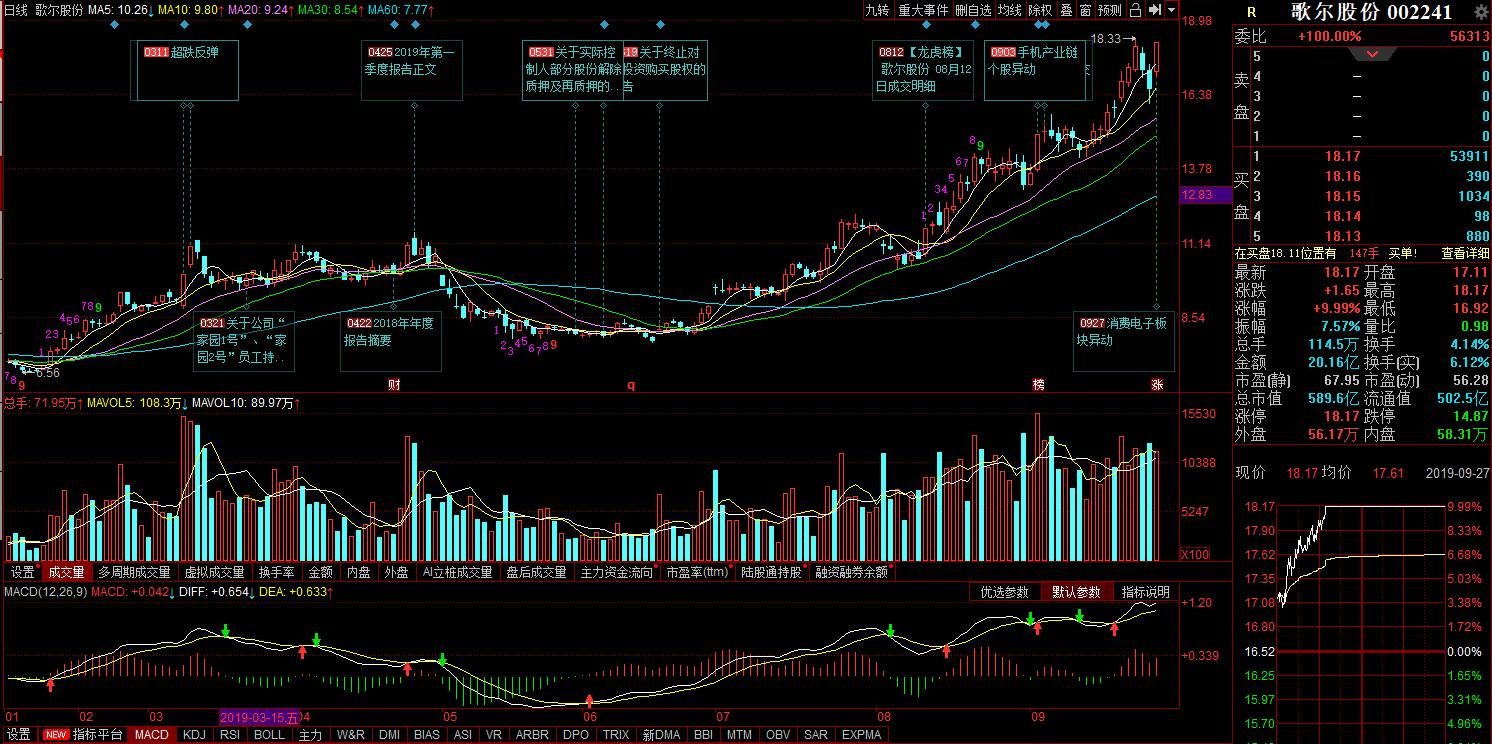The height and width of the screenshot is (744, 1492).
Task: Expand the order book red chevron
Action: [1372, 54]
